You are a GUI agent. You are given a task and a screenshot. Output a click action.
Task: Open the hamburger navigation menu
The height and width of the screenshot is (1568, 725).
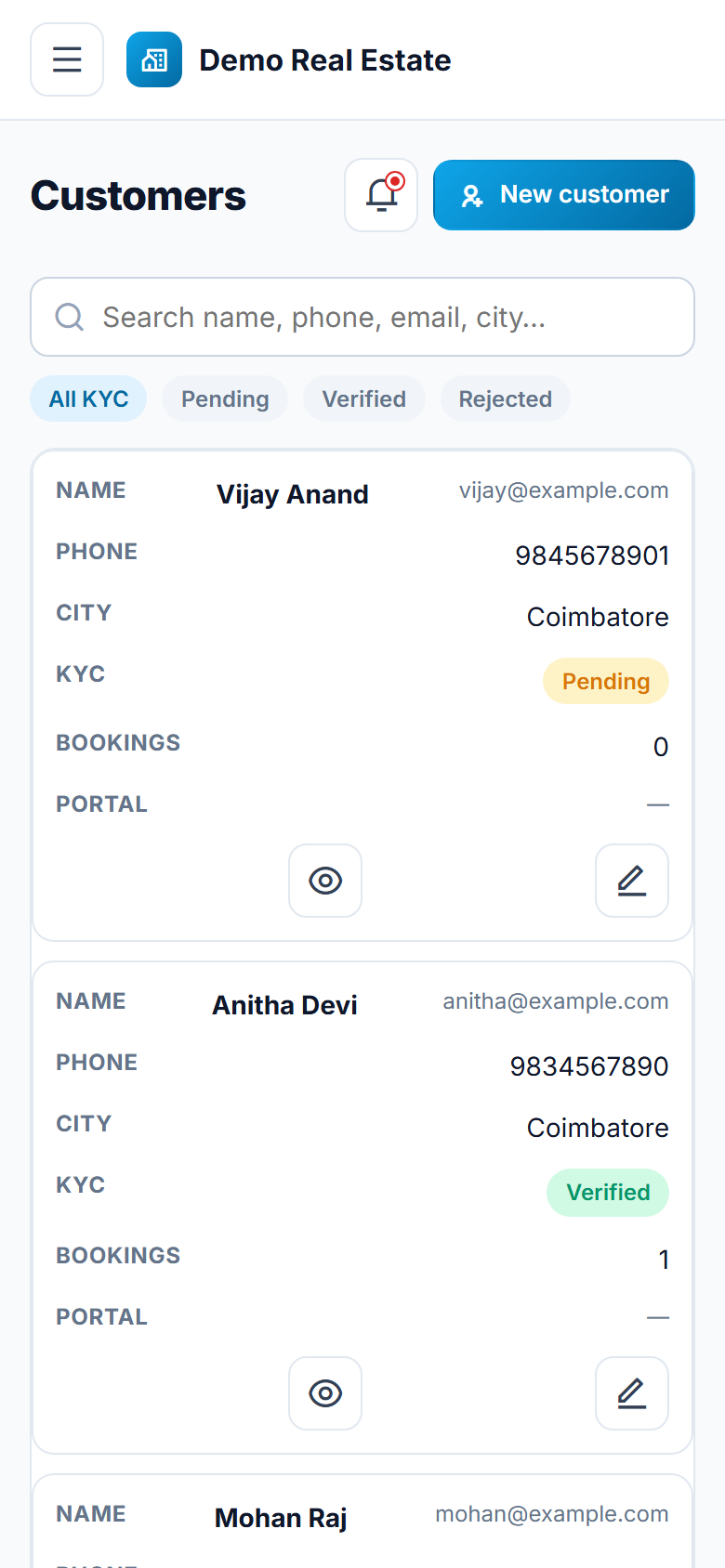click(67, 59)
